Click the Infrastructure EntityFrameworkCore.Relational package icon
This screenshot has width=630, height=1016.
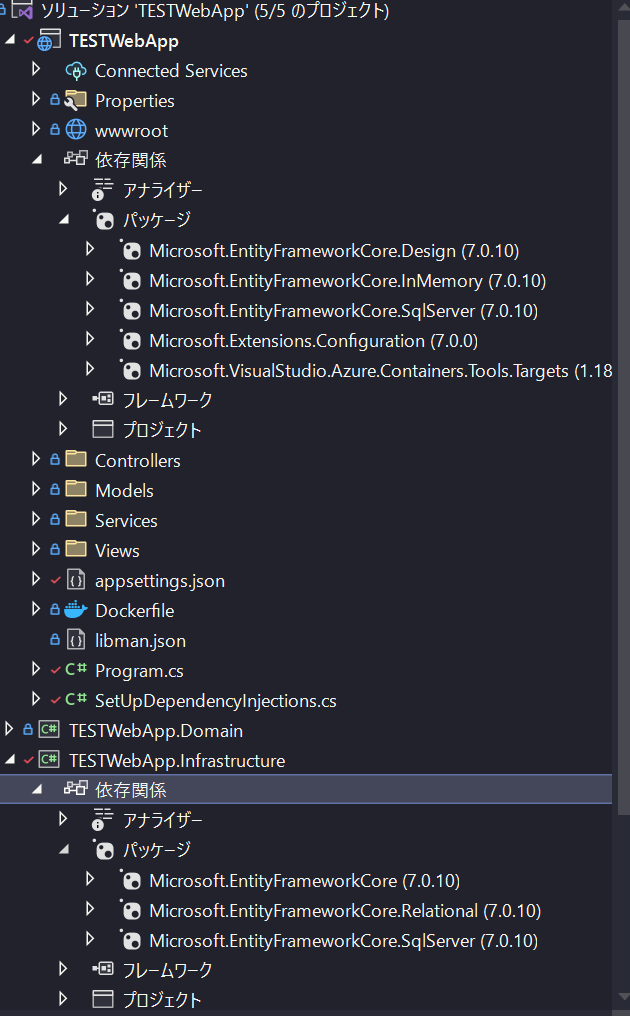click(x=131, y=910)
